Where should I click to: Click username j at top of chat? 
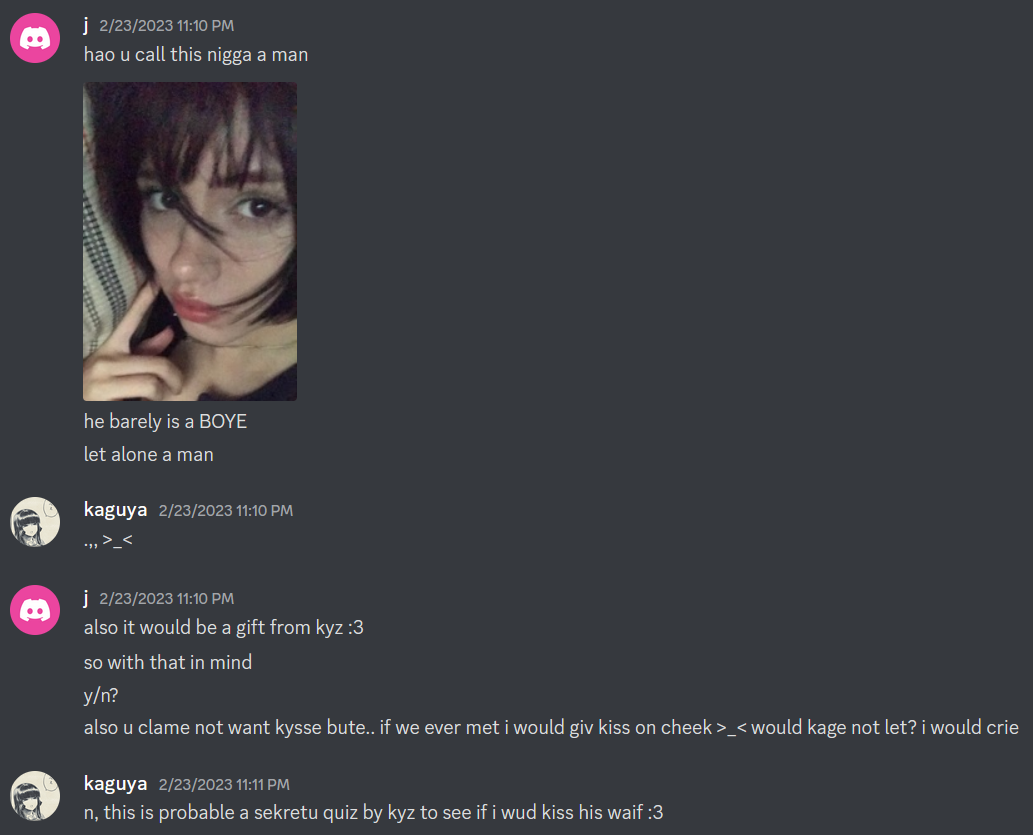(x=86, y=25)
